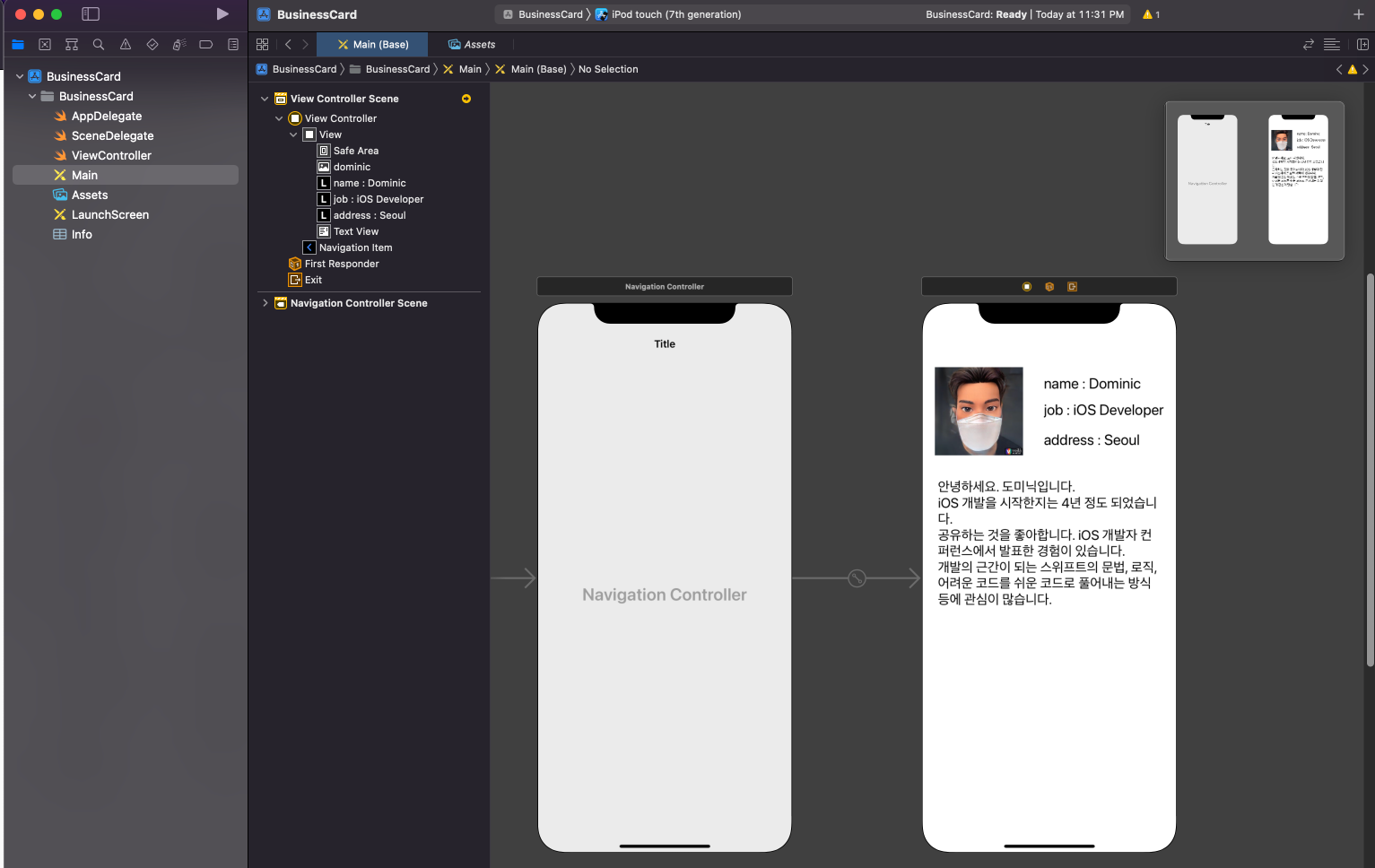Switch to the Assets tab
The image size is (1375, 868).
473,44
